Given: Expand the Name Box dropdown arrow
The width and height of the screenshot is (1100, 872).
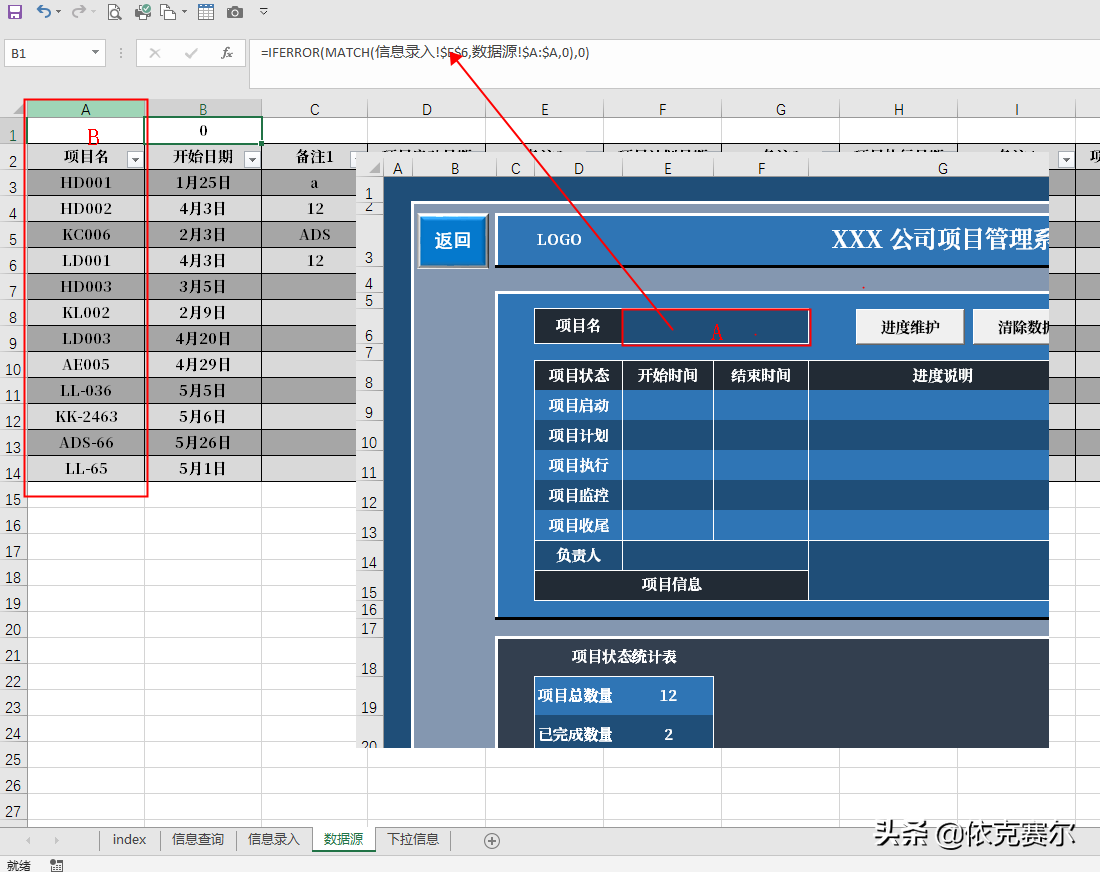Looking at the screenshot, I should (95, 53).
